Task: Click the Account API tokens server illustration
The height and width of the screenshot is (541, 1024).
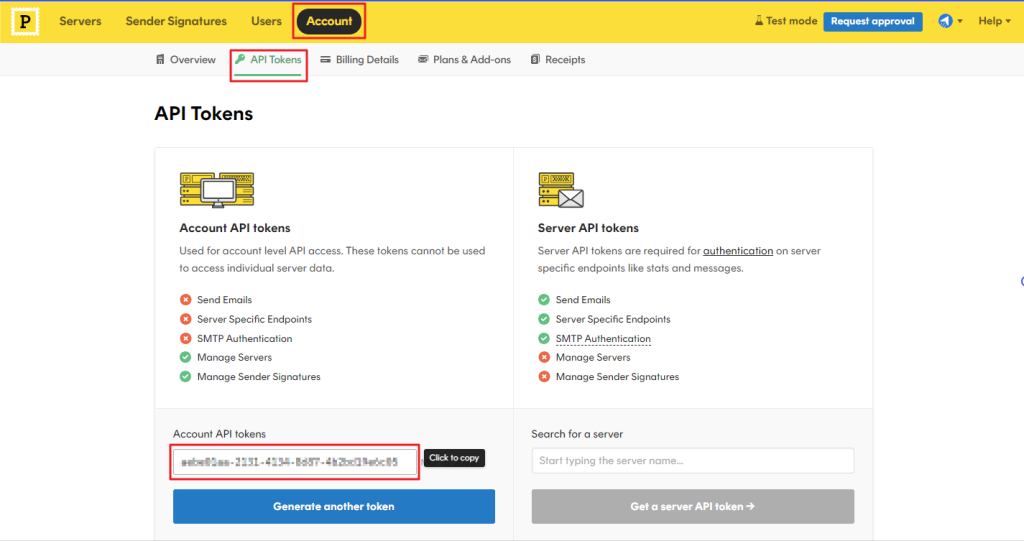Action: coord(217,189)
